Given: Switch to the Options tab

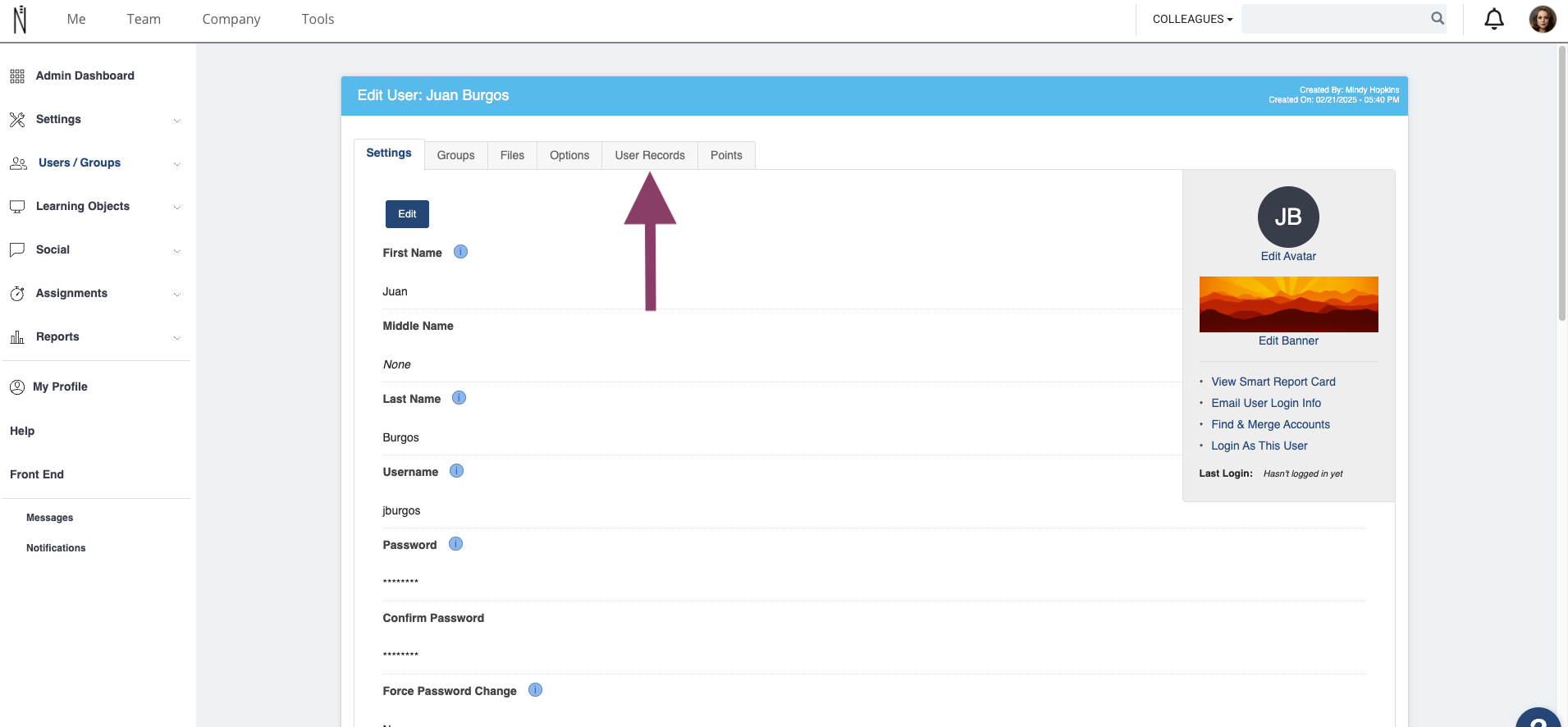Looking at the screenshot, I should click(569, 155).
